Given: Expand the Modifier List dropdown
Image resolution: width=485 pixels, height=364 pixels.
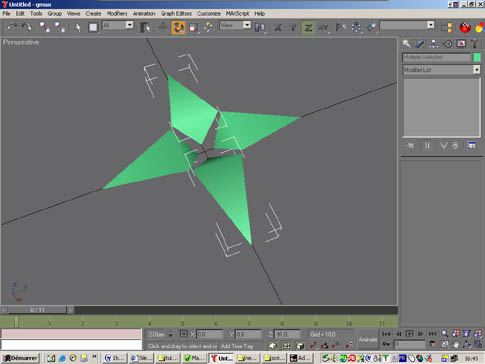Looking at the screenshot, I should pos(477,70).
